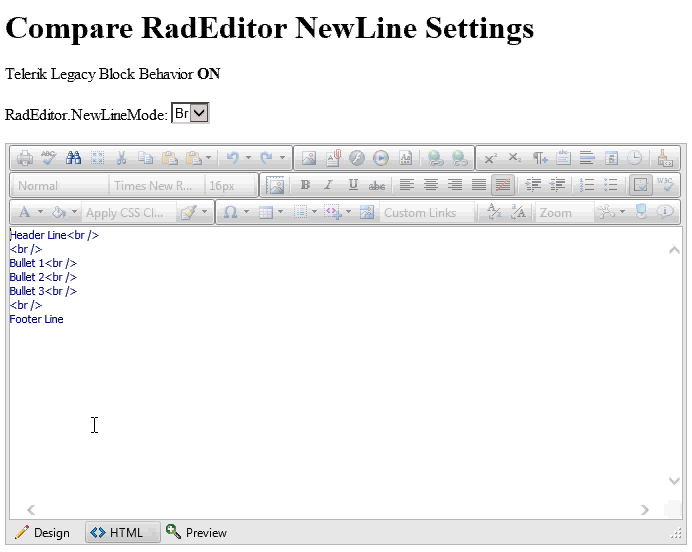Open Image Properties framed picture icon
692x552 pixels.
pyautogui.click(x=275, y=185)
